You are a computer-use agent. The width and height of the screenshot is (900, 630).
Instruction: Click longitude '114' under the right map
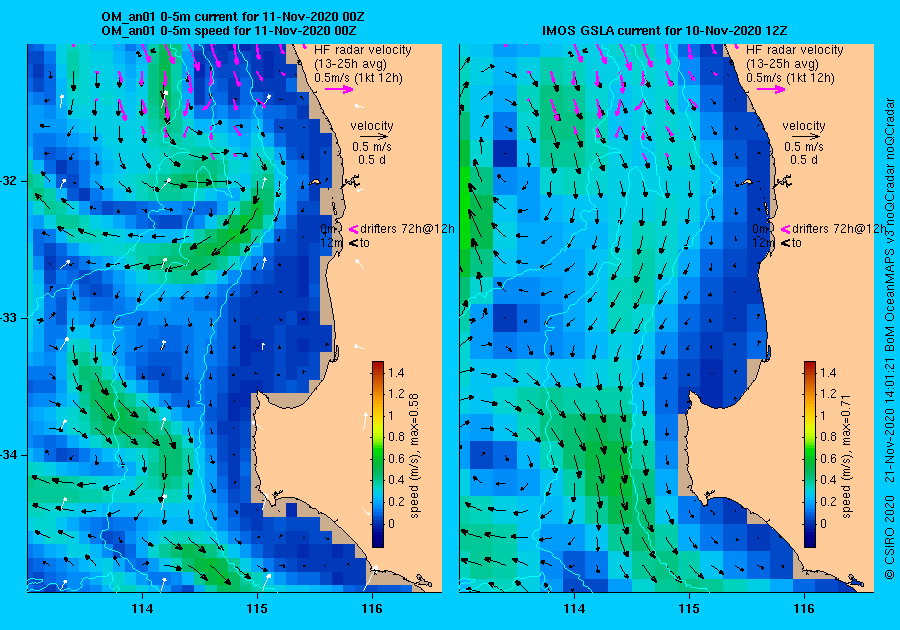(575, 609)
